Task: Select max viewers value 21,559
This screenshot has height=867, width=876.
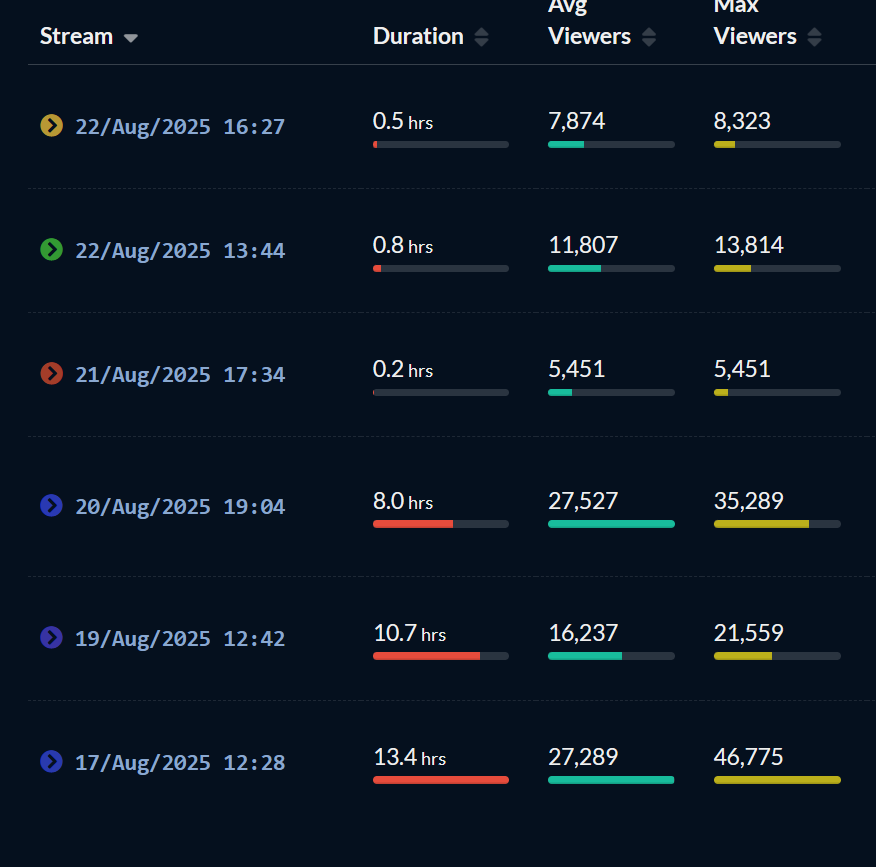Action: [x=749, y=633]
